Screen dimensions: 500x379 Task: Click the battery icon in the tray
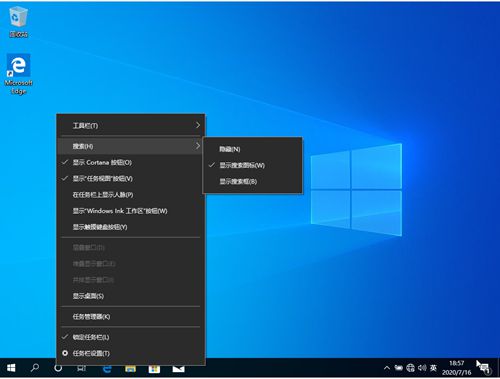point(399,368)
